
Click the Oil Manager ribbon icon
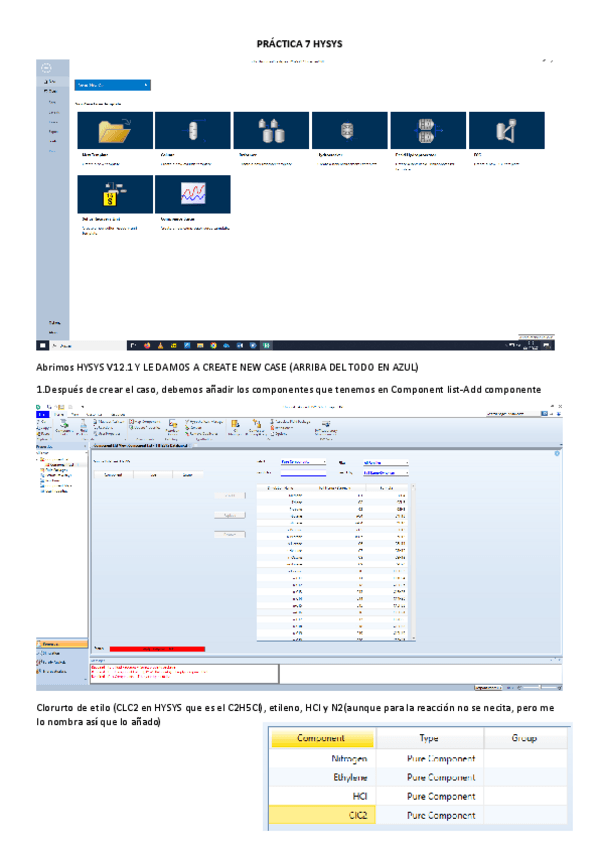coord(235,427)
